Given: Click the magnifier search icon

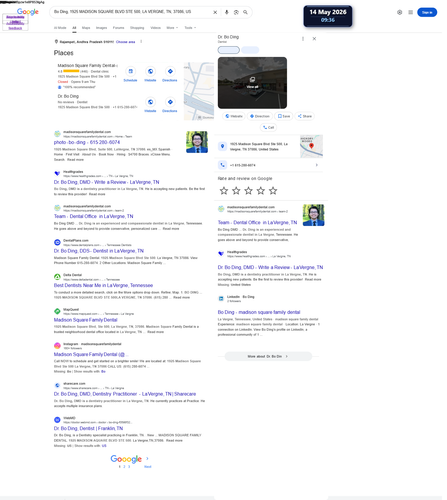Looking at the screenshot, I should click(245, 12).
